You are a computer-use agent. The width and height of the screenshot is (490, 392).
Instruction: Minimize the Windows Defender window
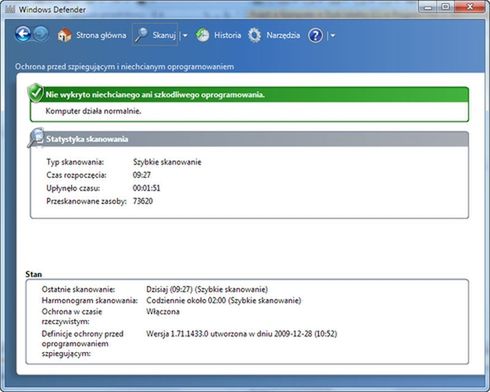pos(429,7)
